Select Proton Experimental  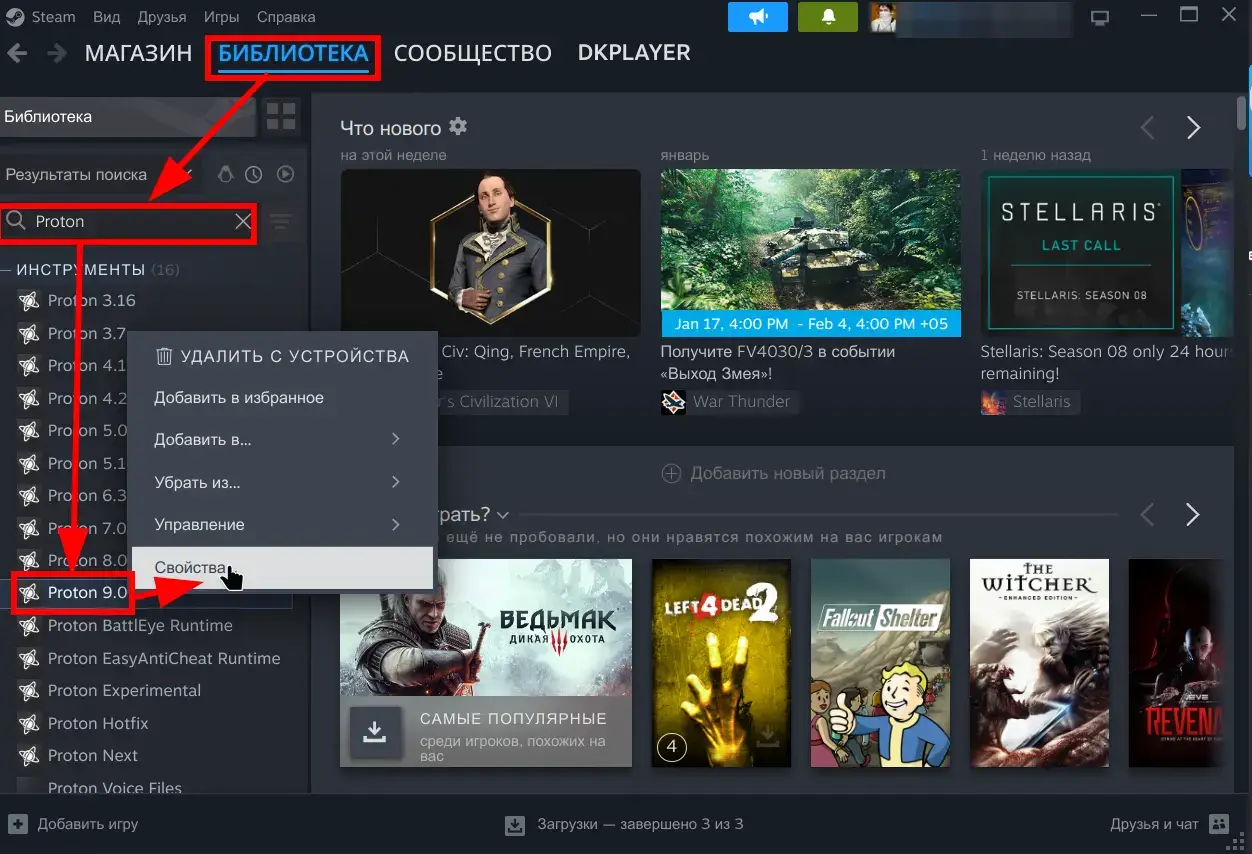pos(124,691)
